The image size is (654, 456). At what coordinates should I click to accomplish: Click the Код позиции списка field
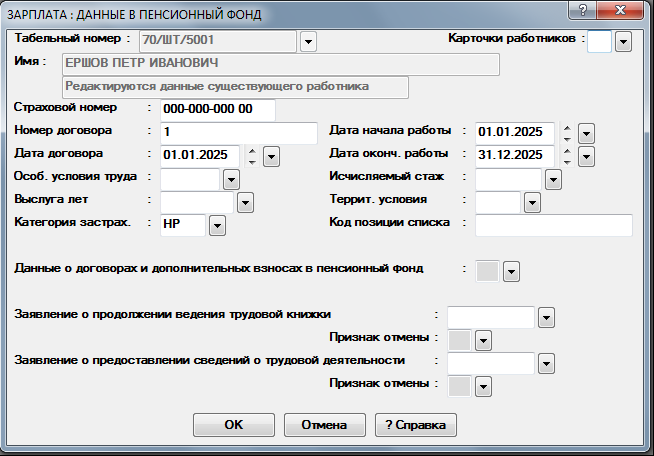554,224
